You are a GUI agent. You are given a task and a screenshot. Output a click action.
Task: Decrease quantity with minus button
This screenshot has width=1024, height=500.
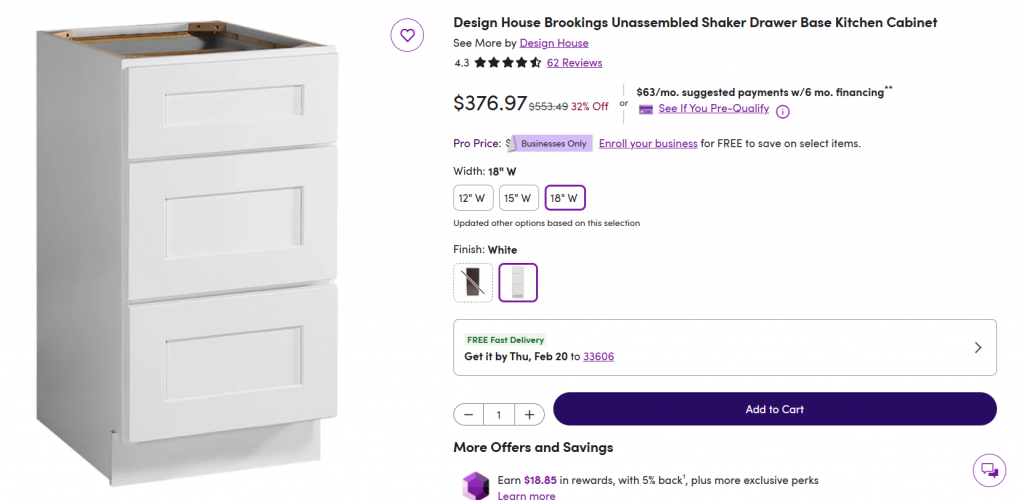tap(469, 414)
